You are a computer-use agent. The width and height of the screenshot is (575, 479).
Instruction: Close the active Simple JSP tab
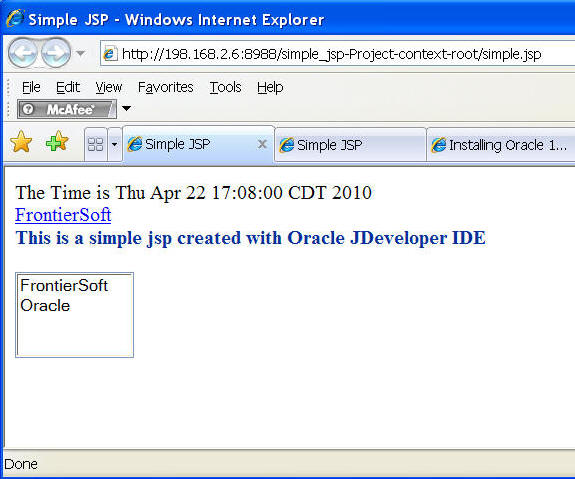point(262,144)
